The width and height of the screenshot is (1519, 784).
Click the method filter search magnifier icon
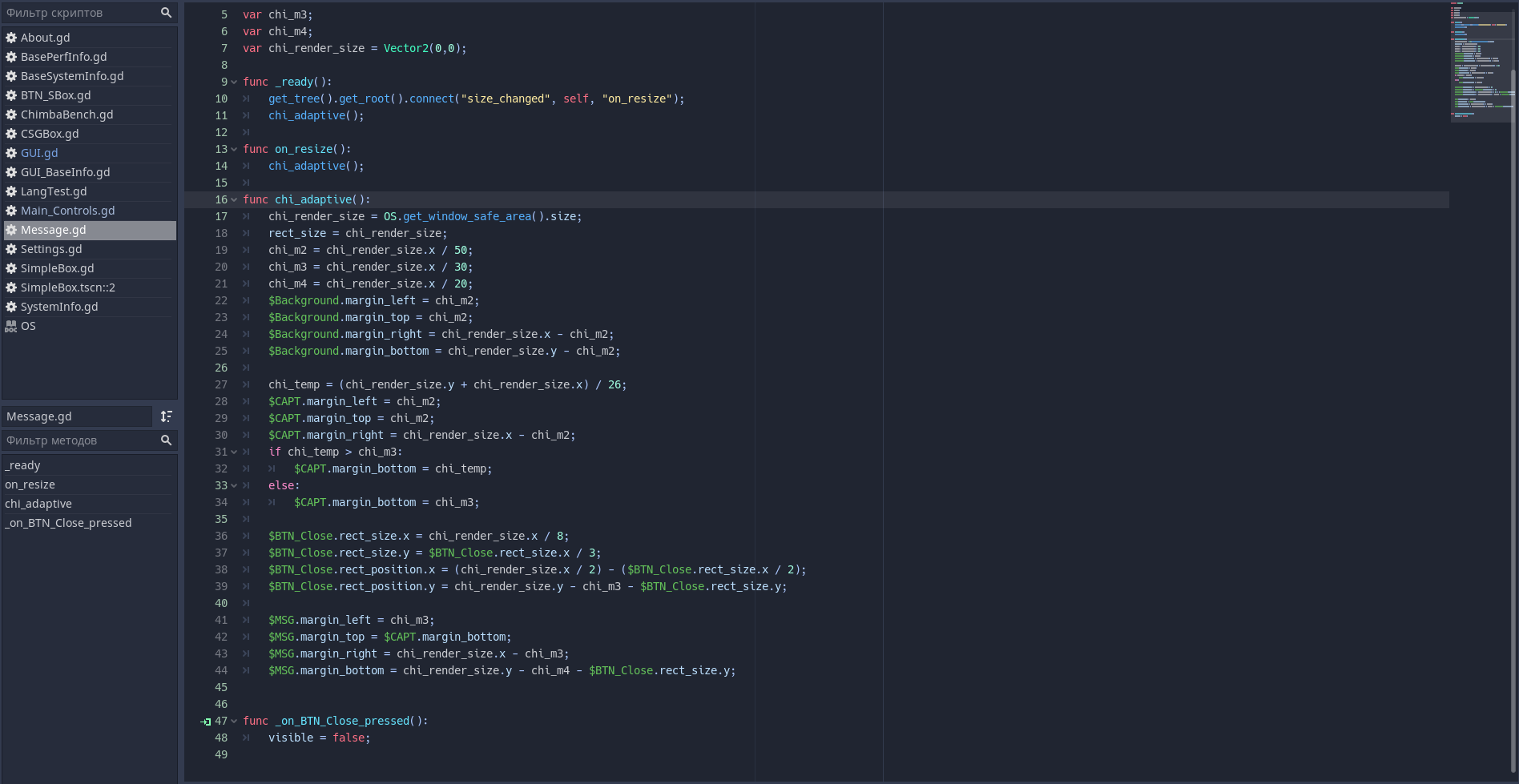(x=166, y=440)
